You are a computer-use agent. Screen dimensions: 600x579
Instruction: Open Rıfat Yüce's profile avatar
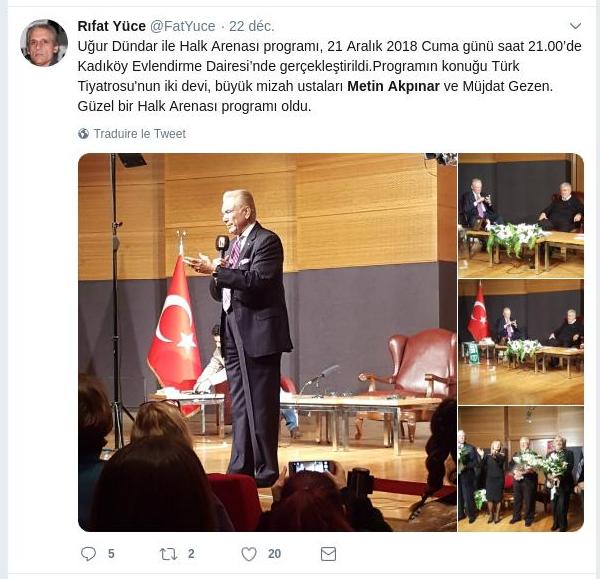pyautogui.click(x=44, y=43)
